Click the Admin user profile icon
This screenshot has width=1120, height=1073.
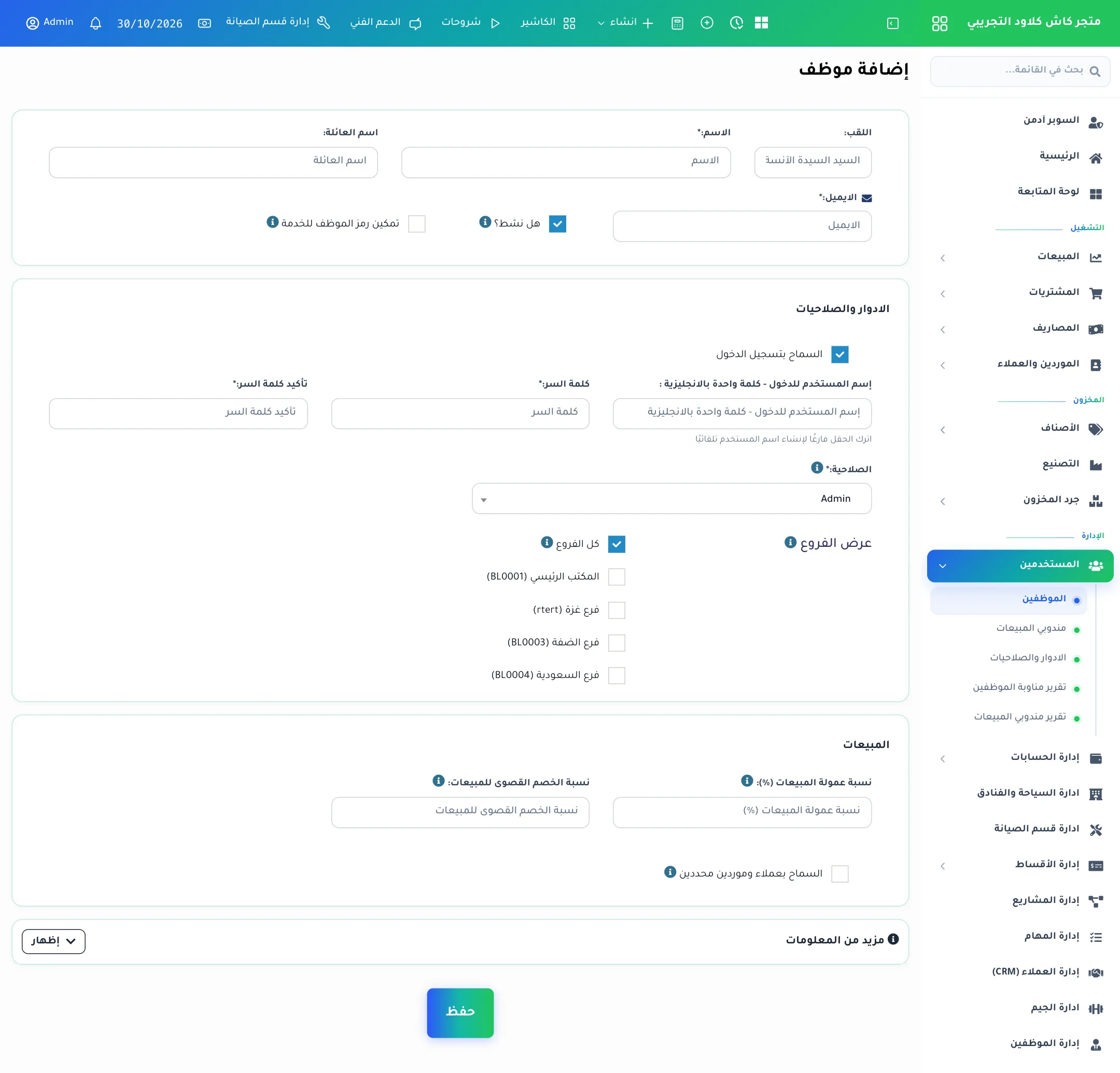tap(33, 23)
